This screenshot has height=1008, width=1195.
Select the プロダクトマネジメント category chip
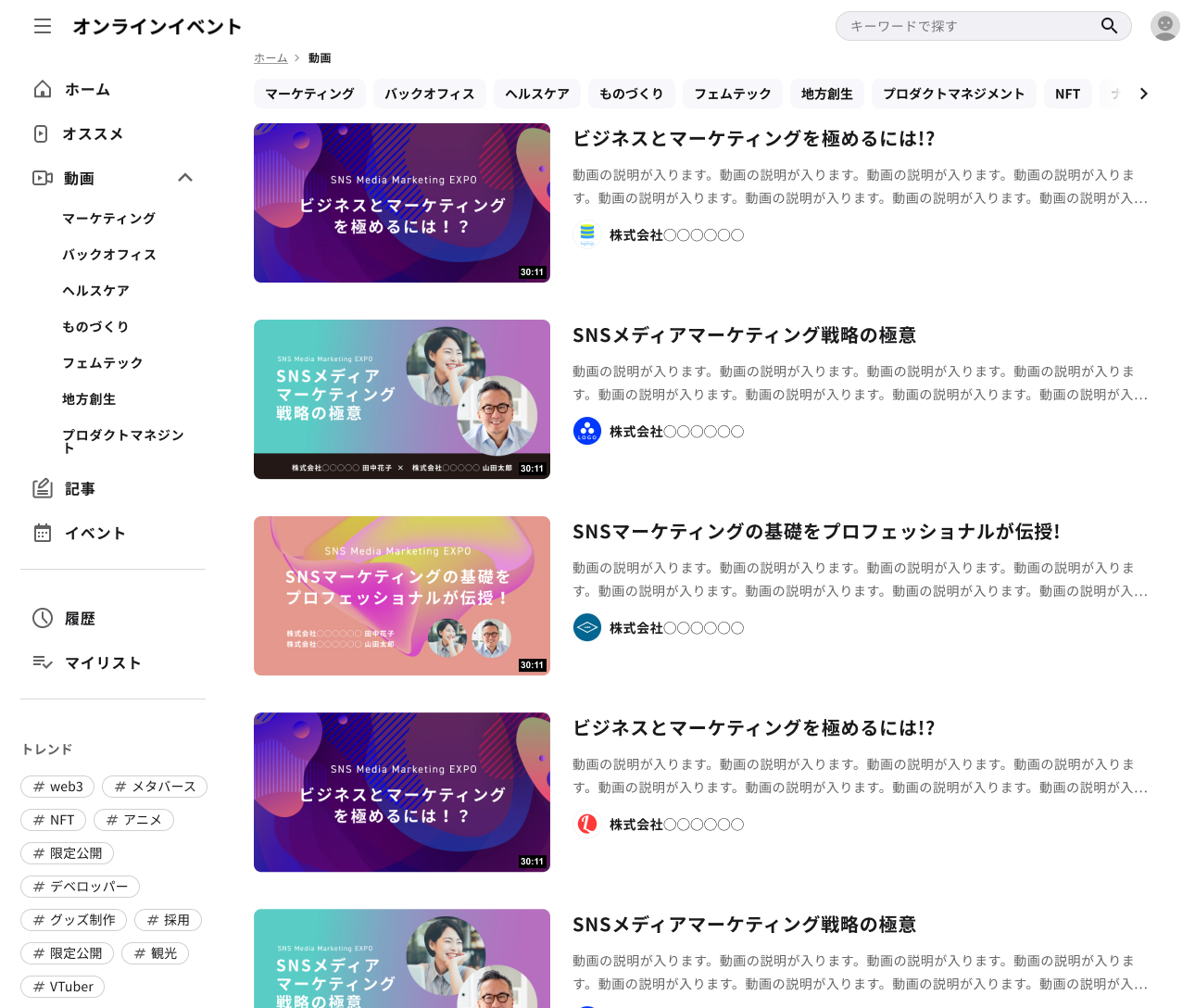pos(954,94)
